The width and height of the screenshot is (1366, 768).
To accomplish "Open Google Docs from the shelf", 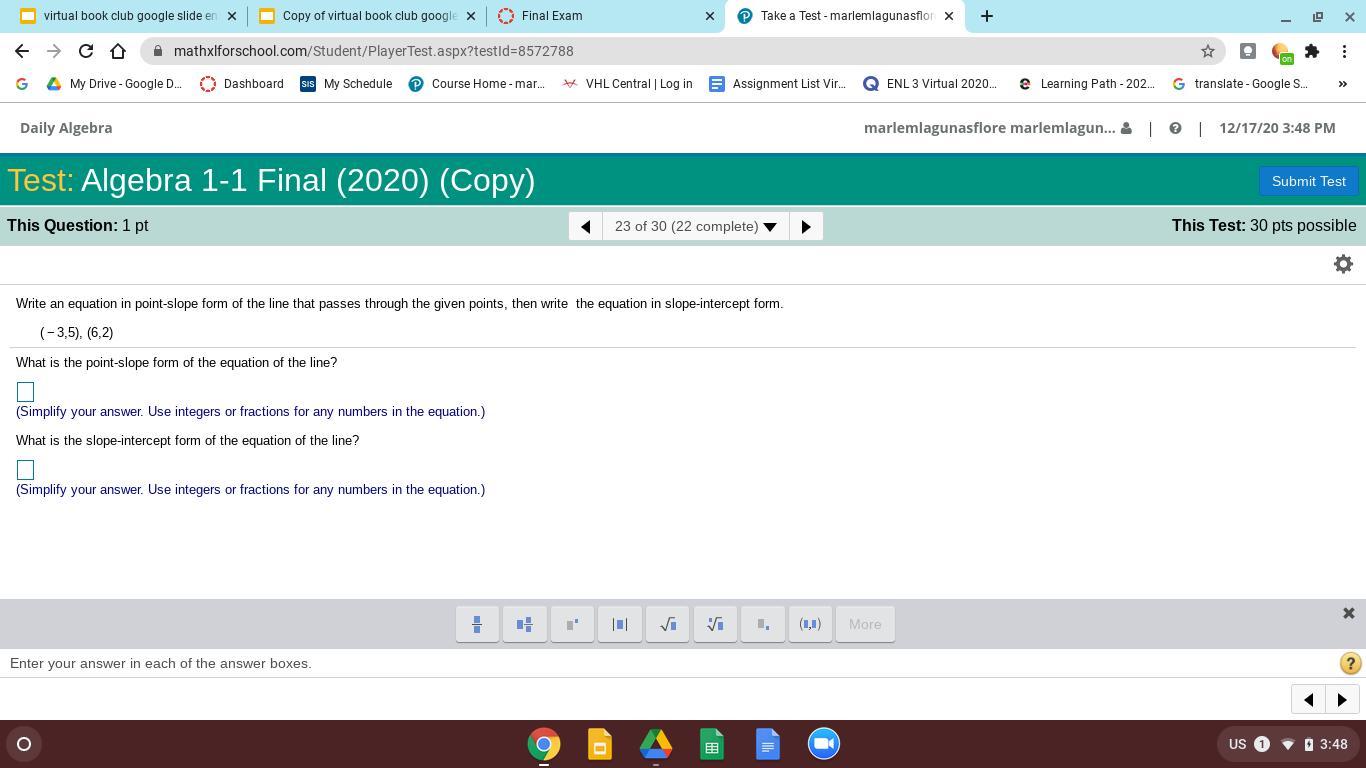I will pos(768,744).
